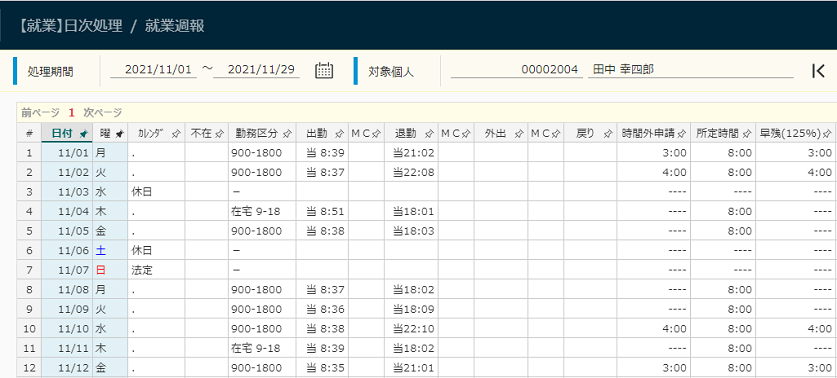
Task: Toggle pin icon on 日付 column header
Action: point(83,135)
